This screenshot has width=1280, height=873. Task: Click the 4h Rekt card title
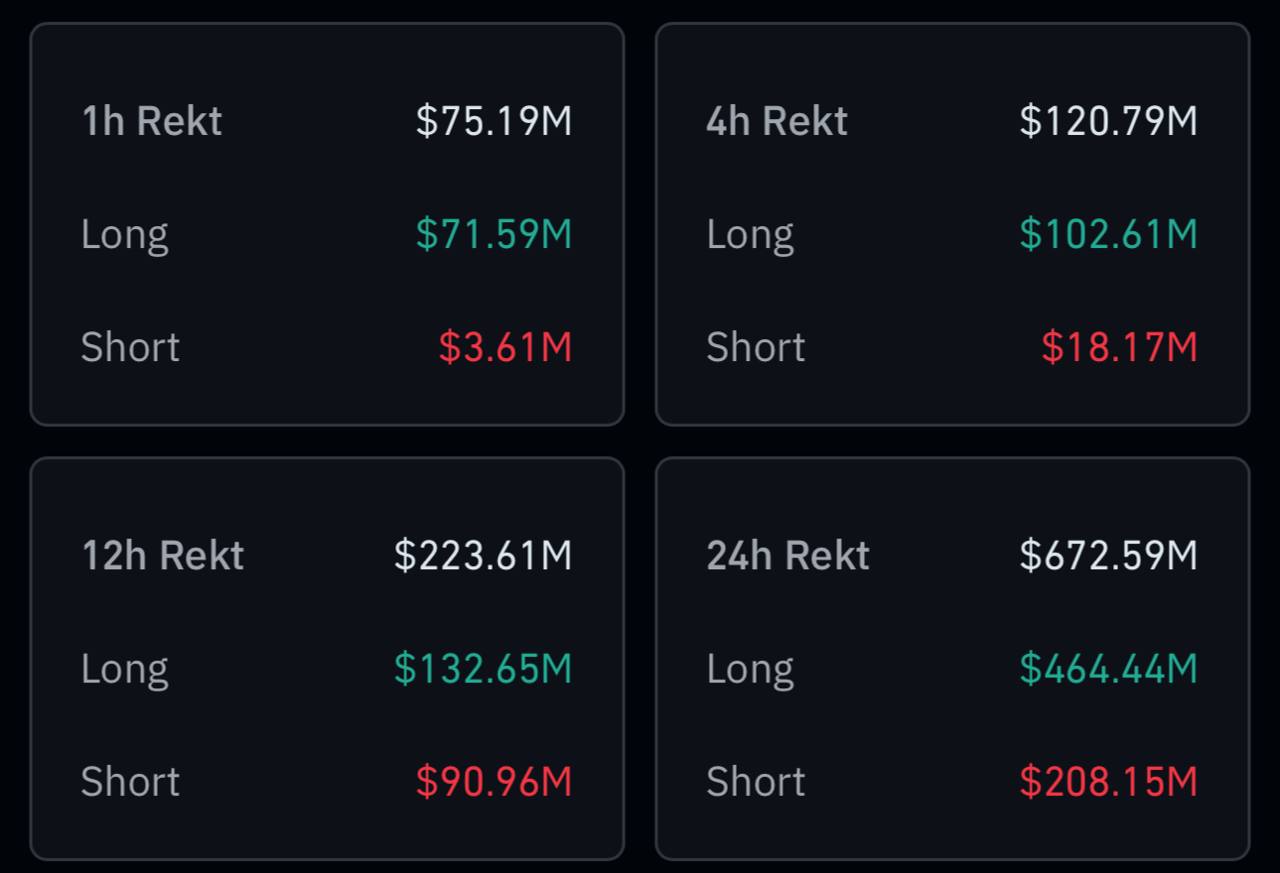point(776,121)
